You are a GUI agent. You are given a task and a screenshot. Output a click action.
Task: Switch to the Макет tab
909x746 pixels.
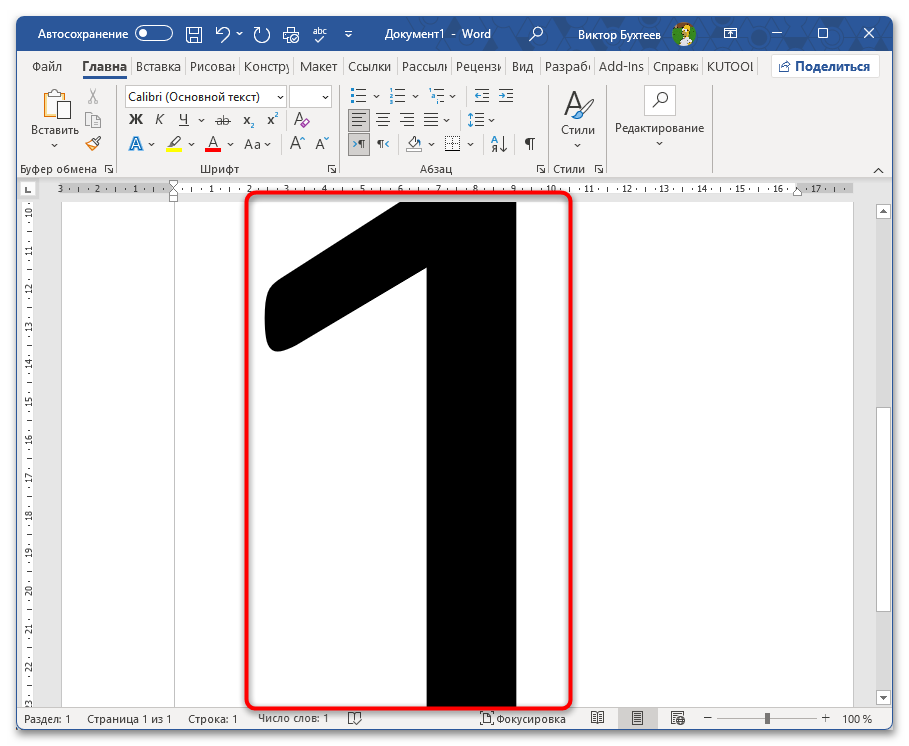tap(318, 67)
